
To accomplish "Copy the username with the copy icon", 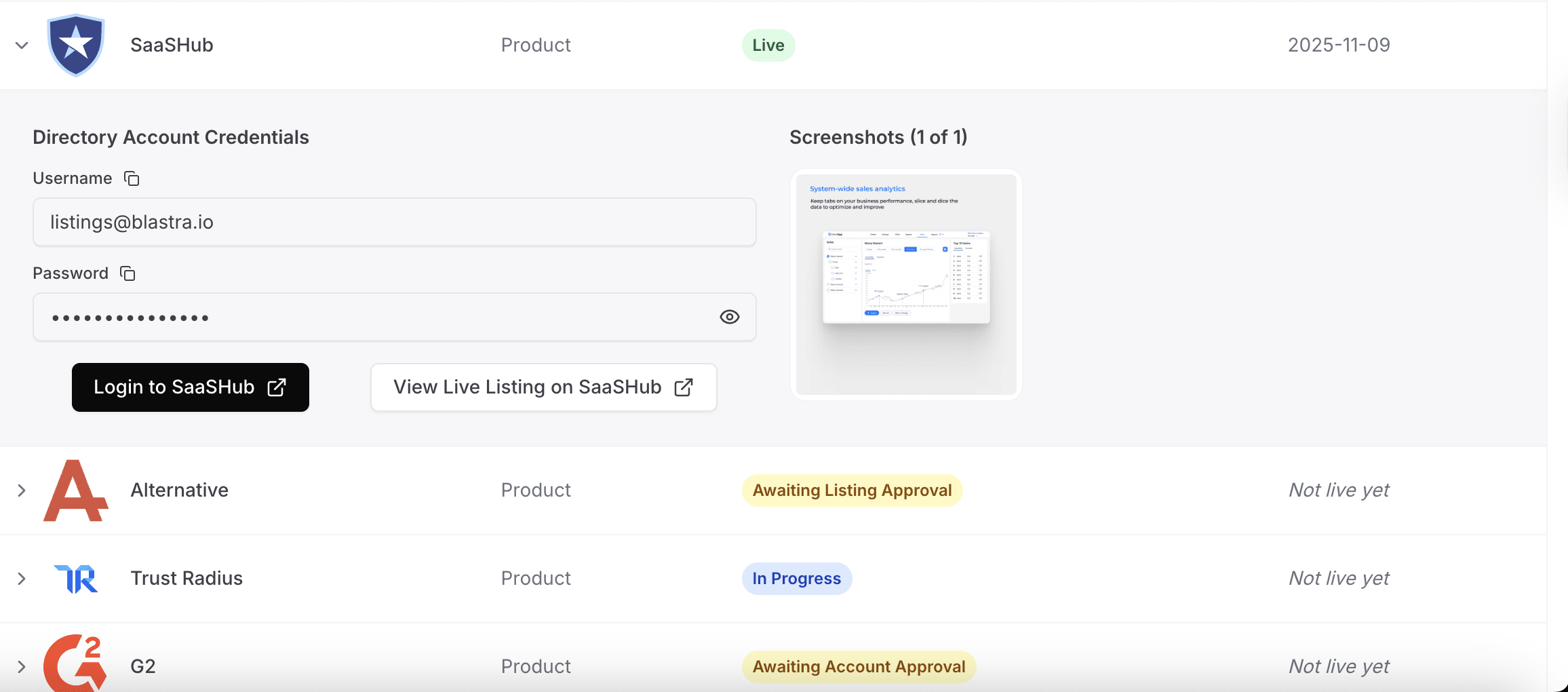I will click(x=132, y=178).
